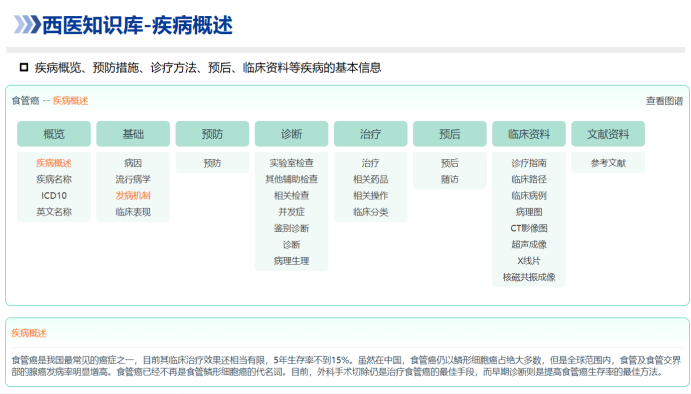Open the 临床路径 item
Screen dimensions: 691x394
529,179
